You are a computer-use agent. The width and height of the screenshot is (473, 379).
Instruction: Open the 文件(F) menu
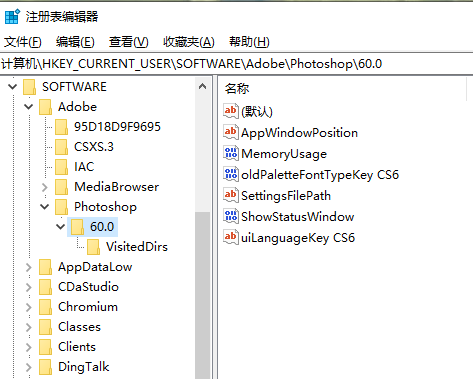pyautogui.click(x=23, y=42)
